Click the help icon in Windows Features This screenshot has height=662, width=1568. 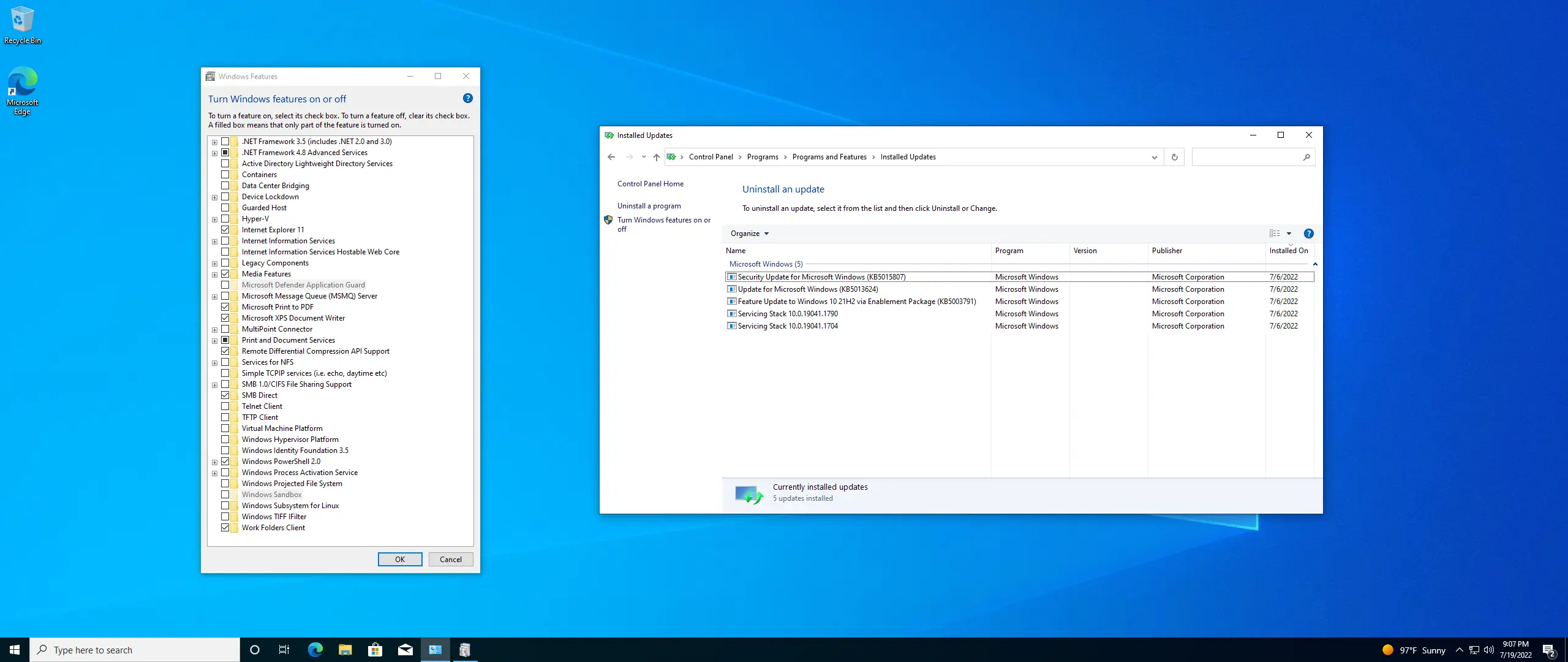pyautogui.click(x=467, y=98)
